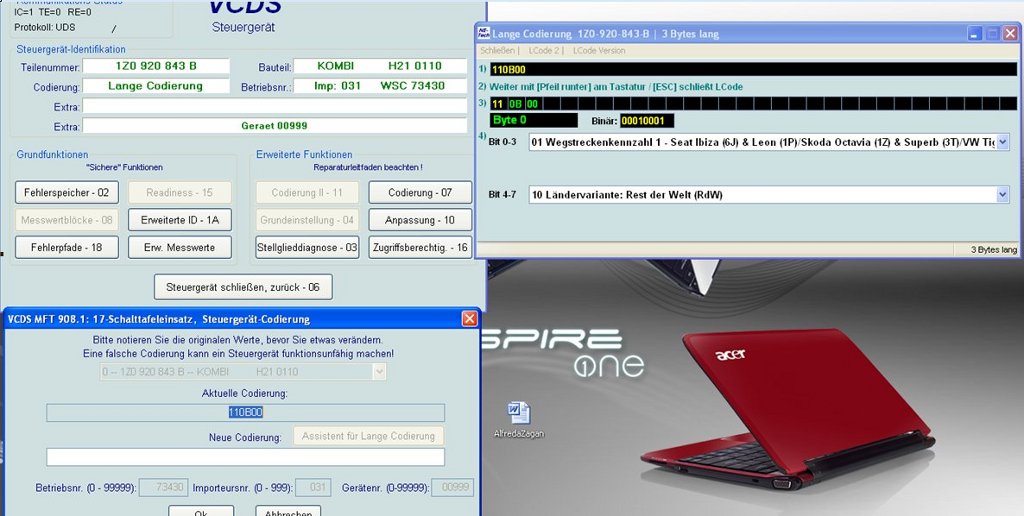Image resolution: width=1024 pixels, height=516 pixels.
Task: Open Zugriffsberechtig. - 16
Action: 420,248
